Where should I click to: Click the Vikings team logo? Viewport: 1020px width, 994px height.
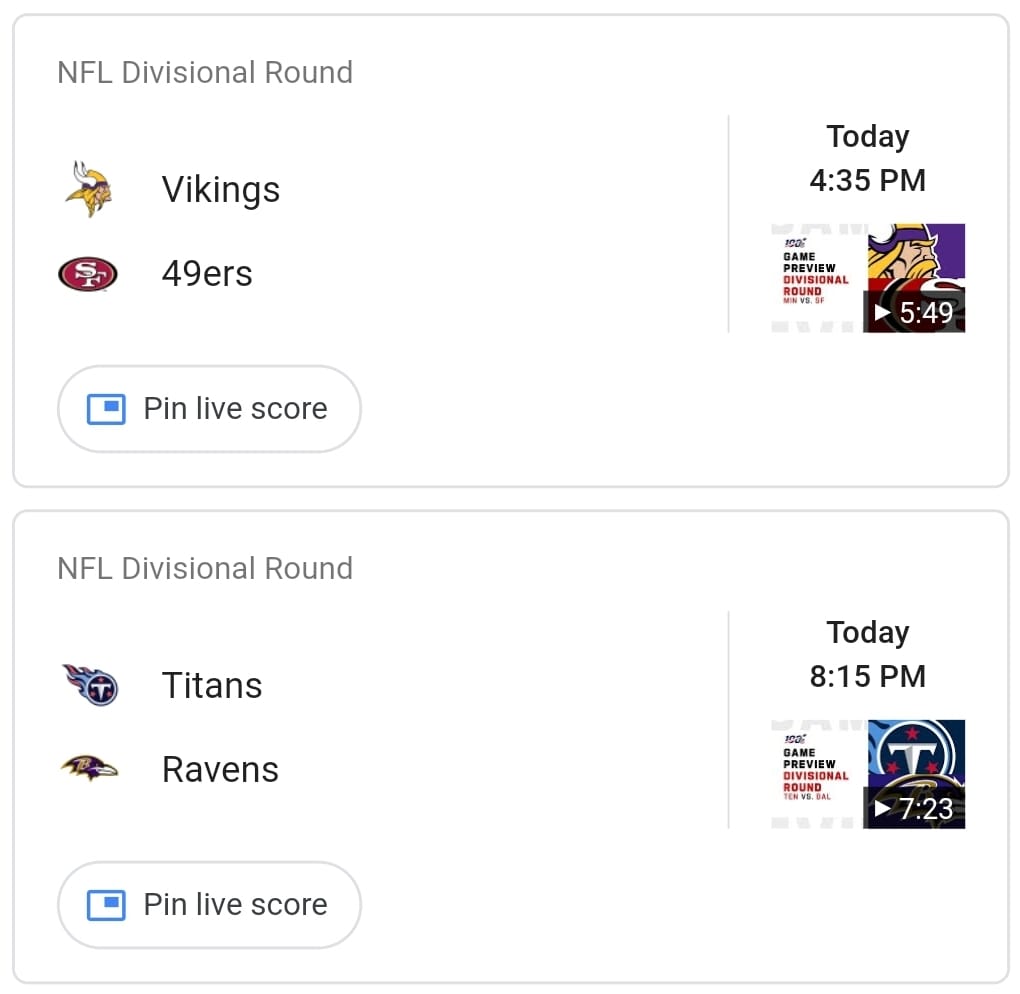pyautogui.click(x=89, y=189)
